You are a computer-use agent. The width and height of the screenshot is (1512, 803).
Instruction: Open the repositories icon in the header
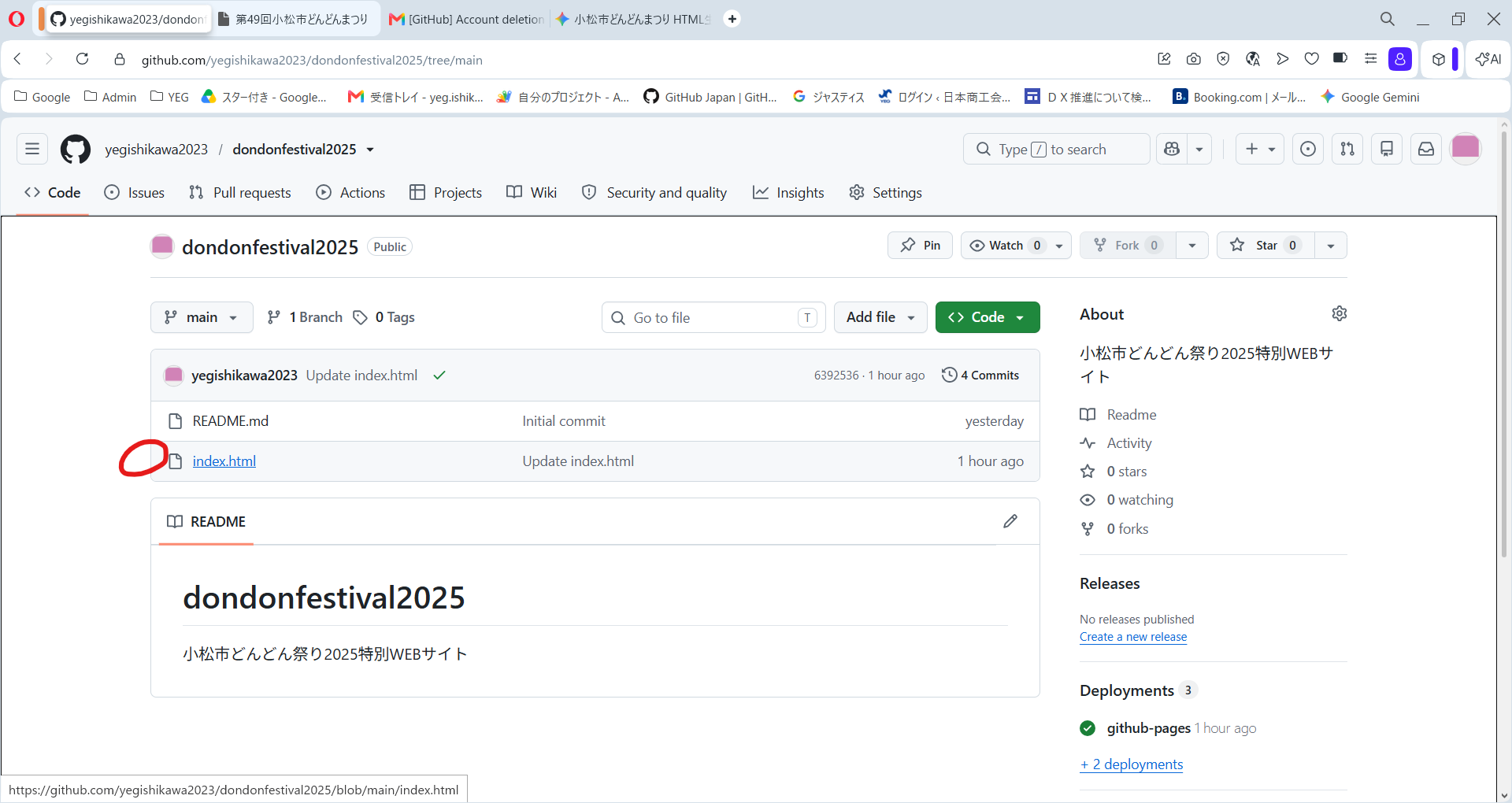pos(1387,149)
